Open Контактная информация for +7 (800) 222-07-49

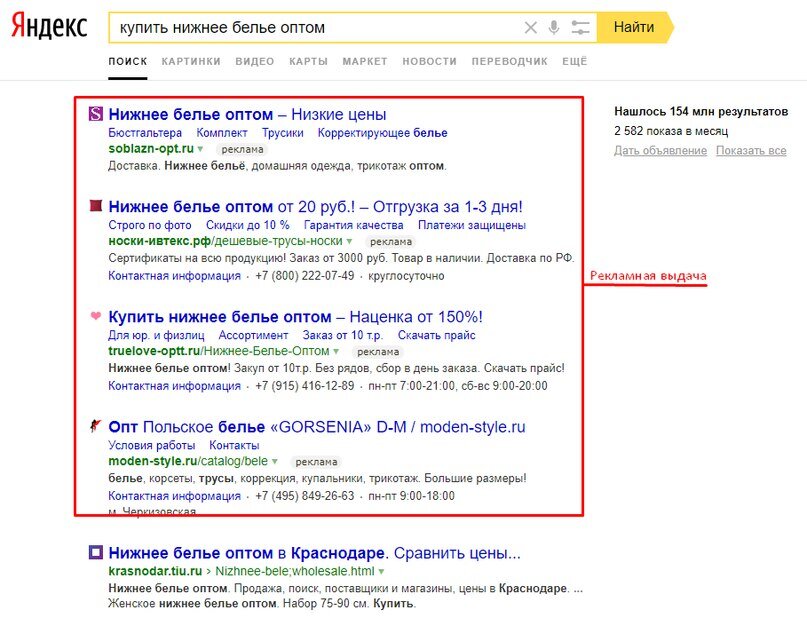click(174, 276)
